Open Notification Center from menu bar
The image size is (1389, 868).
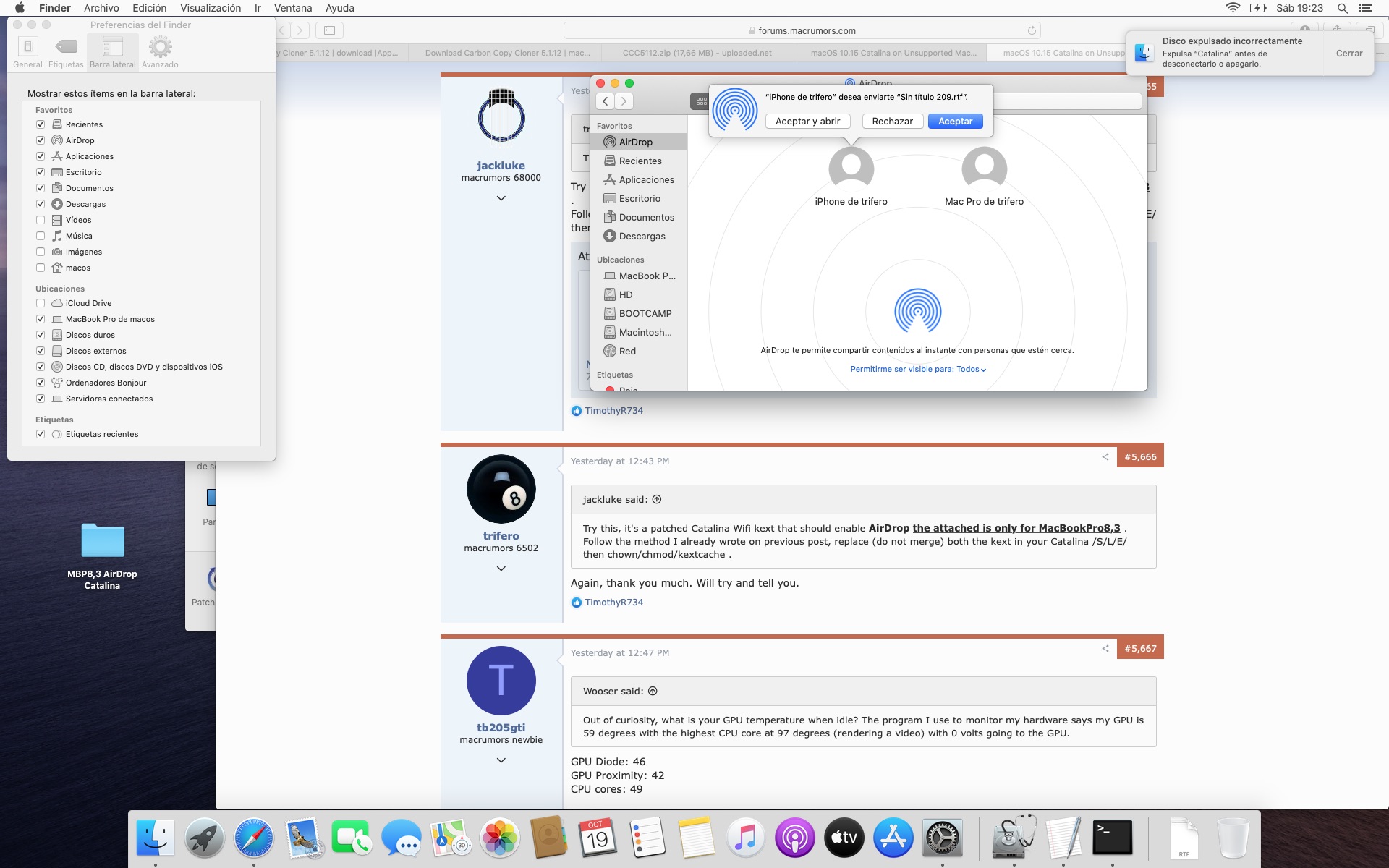tap(1365, 8)
